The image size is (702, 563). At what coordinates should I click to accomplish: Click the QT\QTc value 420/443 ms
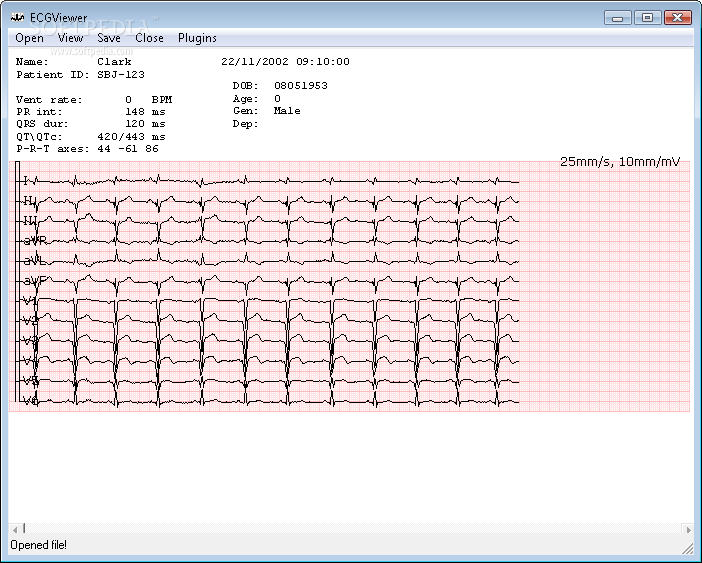pos(132,136)
